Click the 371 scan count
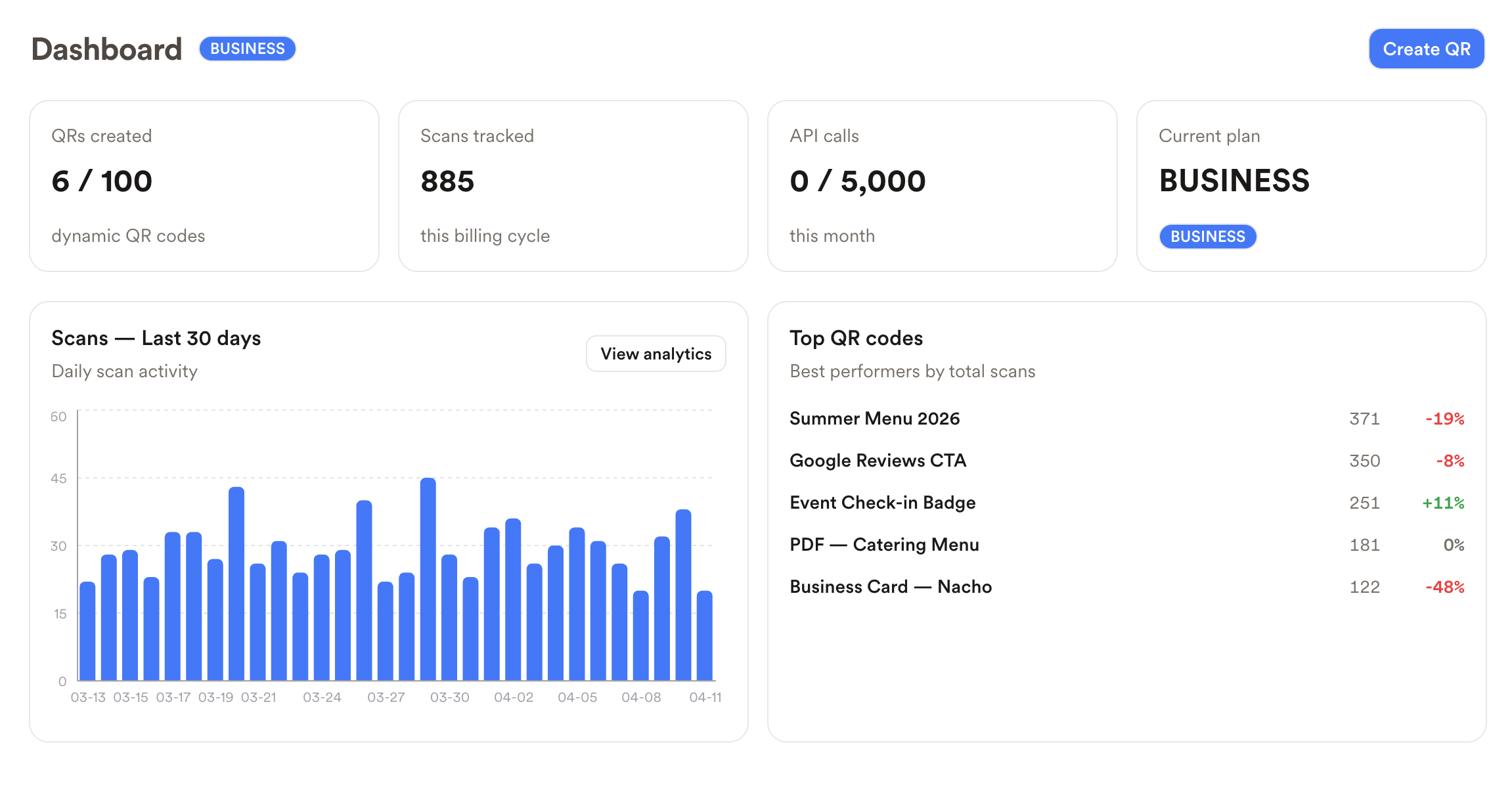Viewport: 1512px width, 811px height. (1364, 419)
